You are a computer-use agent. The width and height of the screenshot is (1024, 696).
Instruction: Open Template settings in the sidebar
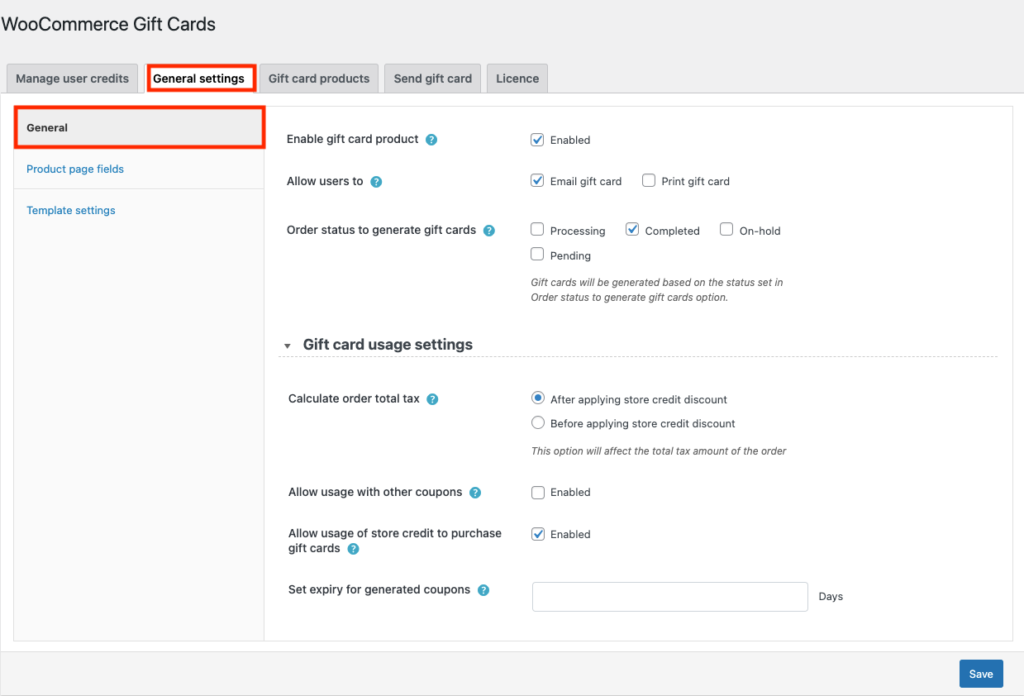(x=71, y=210)
